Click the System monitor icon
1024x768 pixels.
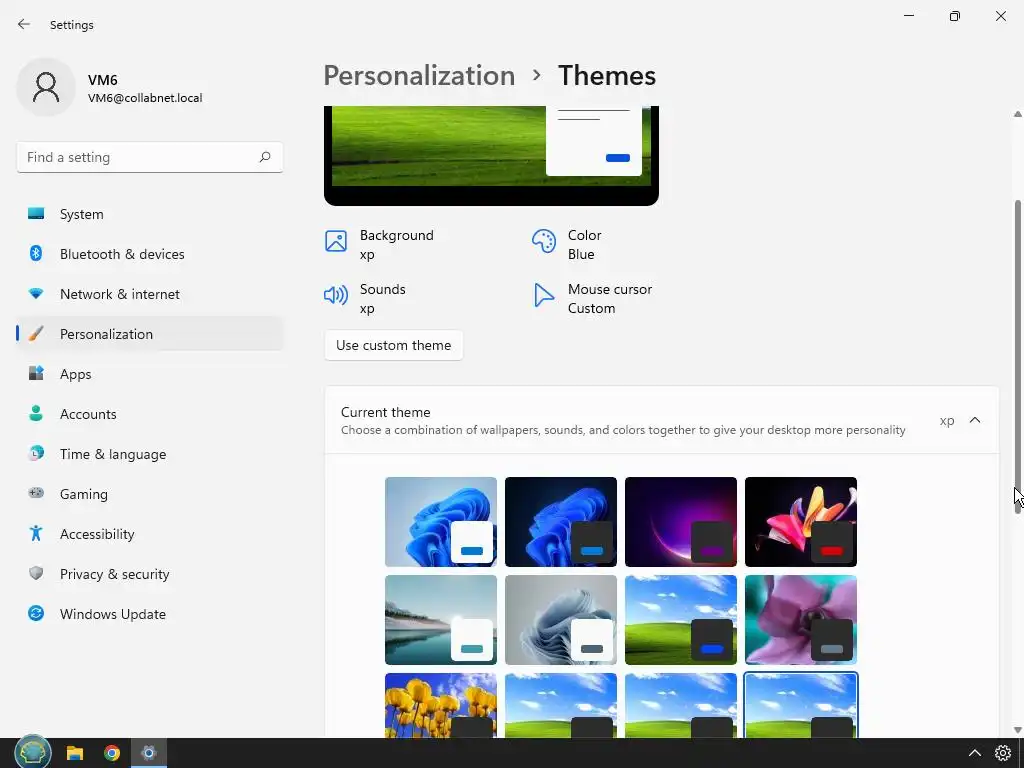(x=36, y=214)
